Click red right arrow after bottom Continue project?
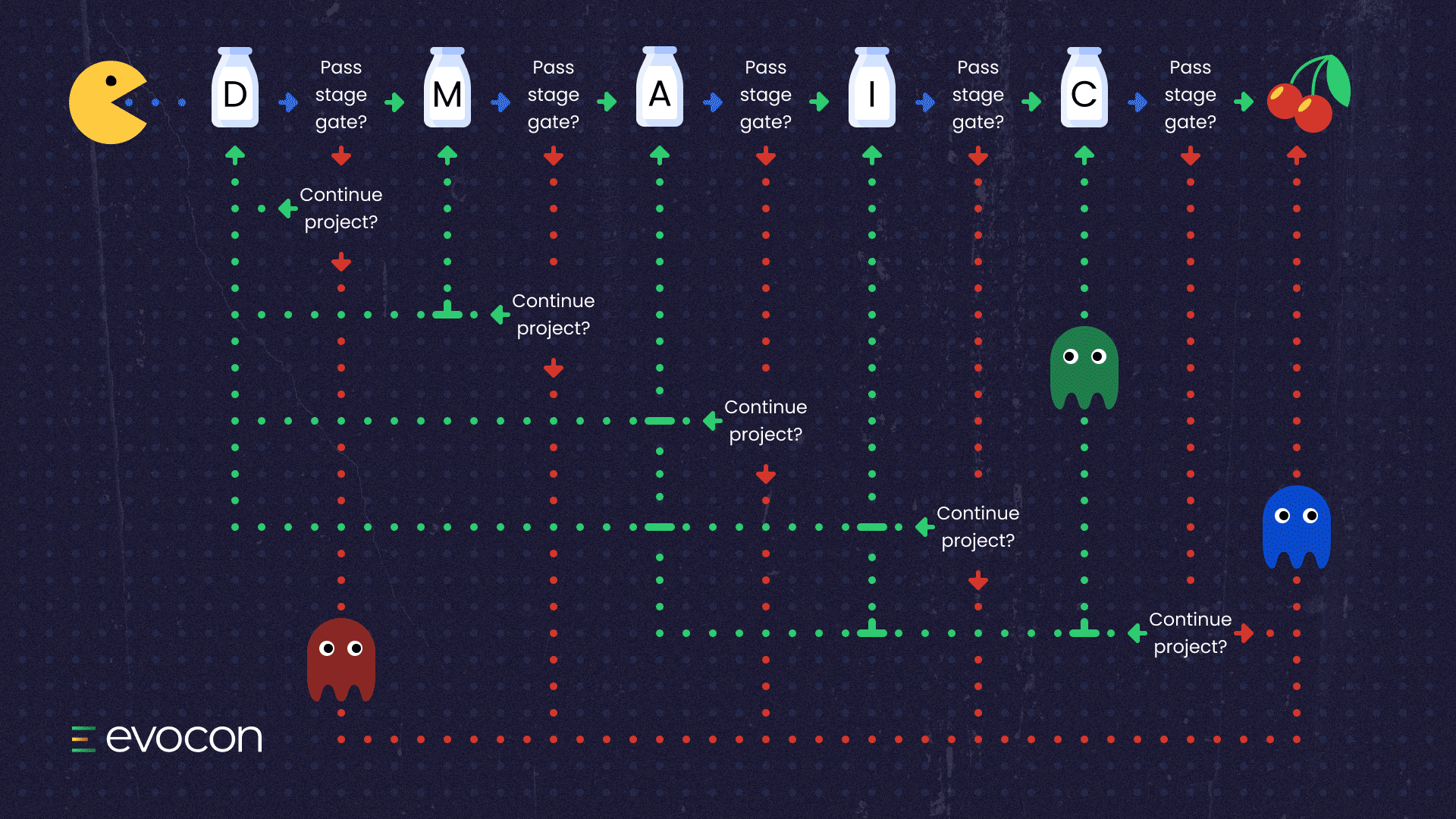Viewport: 1456px width, 819px height. click(1244, 633)
